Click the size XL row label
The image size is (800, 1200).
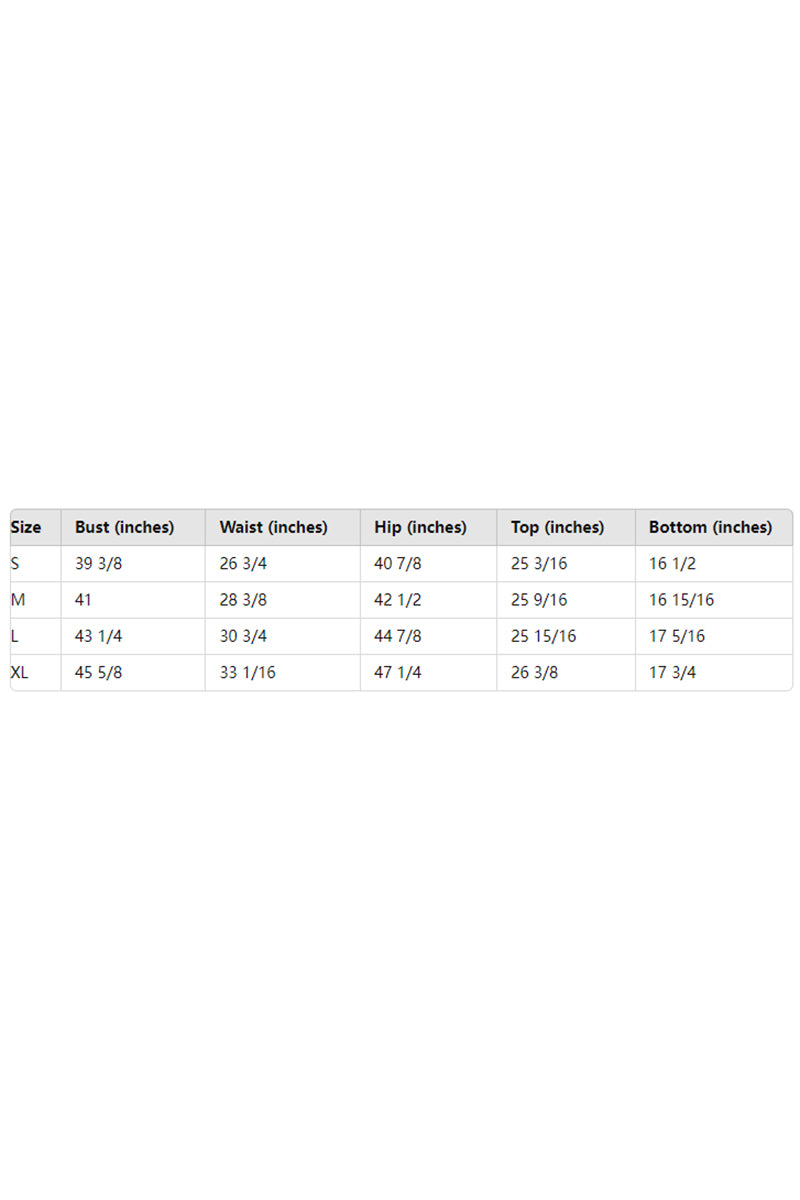pyautogui.click(x=20, y=672)
